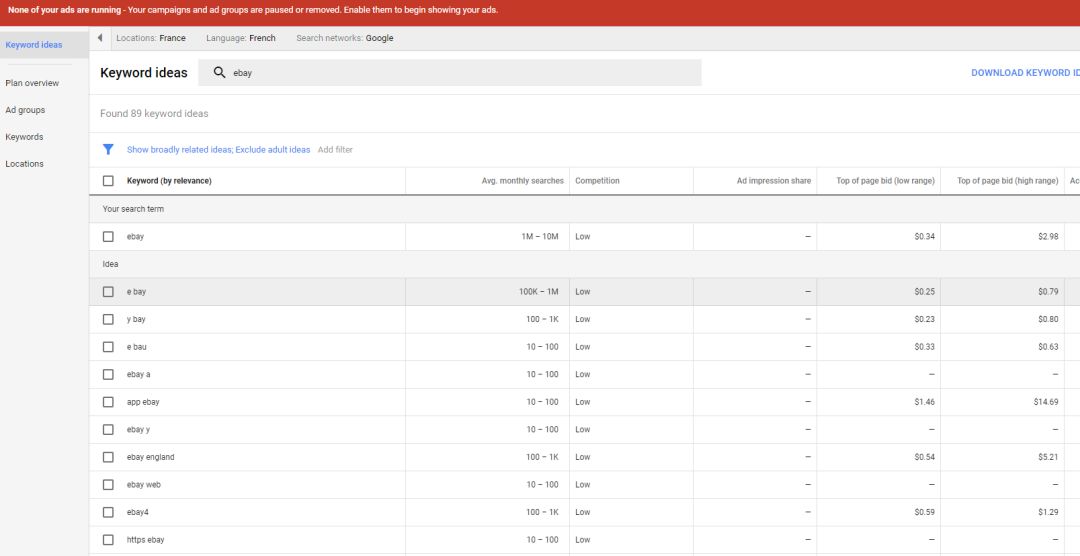Select the 'app ebay' keyword checkbox
The width and height of the screenshot is (1080, 556).
coord(108,402)
